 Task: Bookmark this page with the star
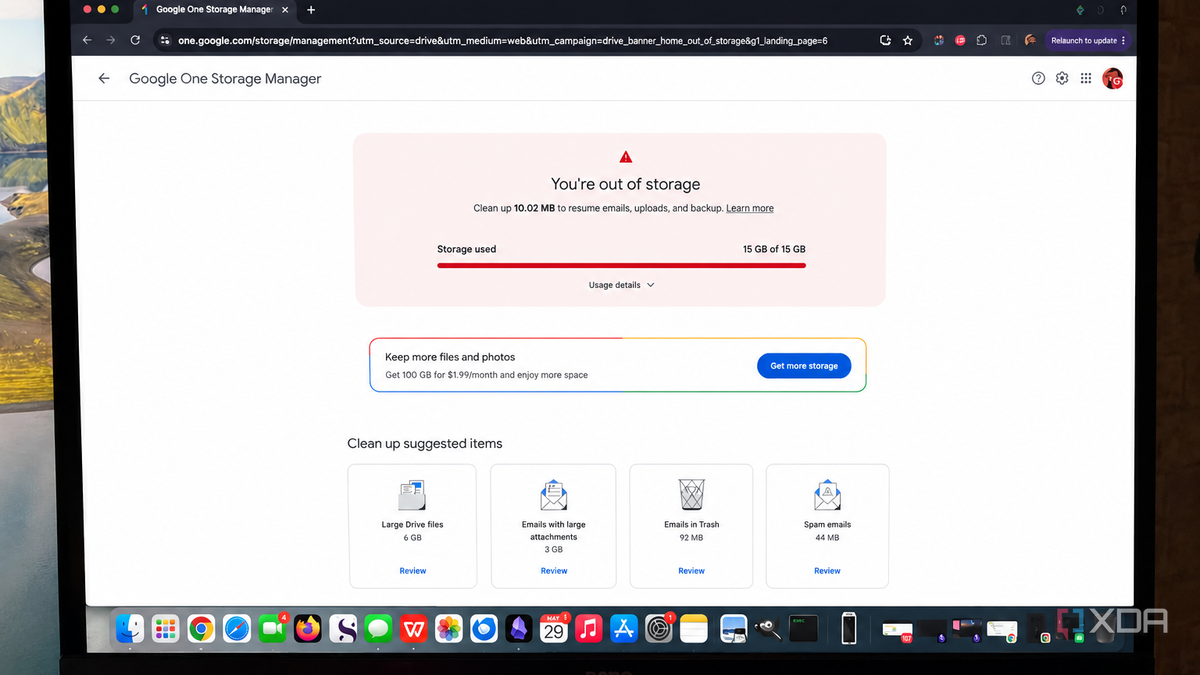point(907,41)
